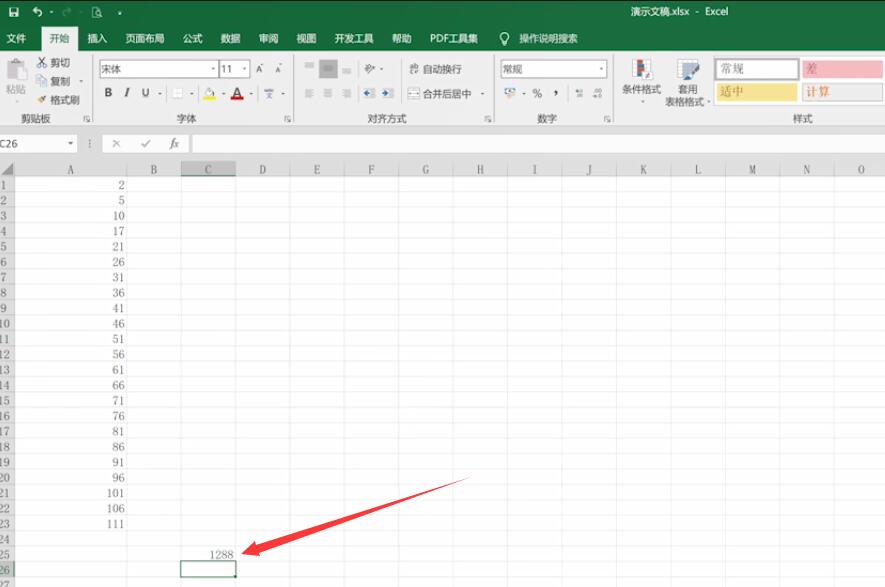Open the phonetic guide 文 button
The width and height of the screenshot is (885, 587).
pyautogui.click(x=269, y=93)
